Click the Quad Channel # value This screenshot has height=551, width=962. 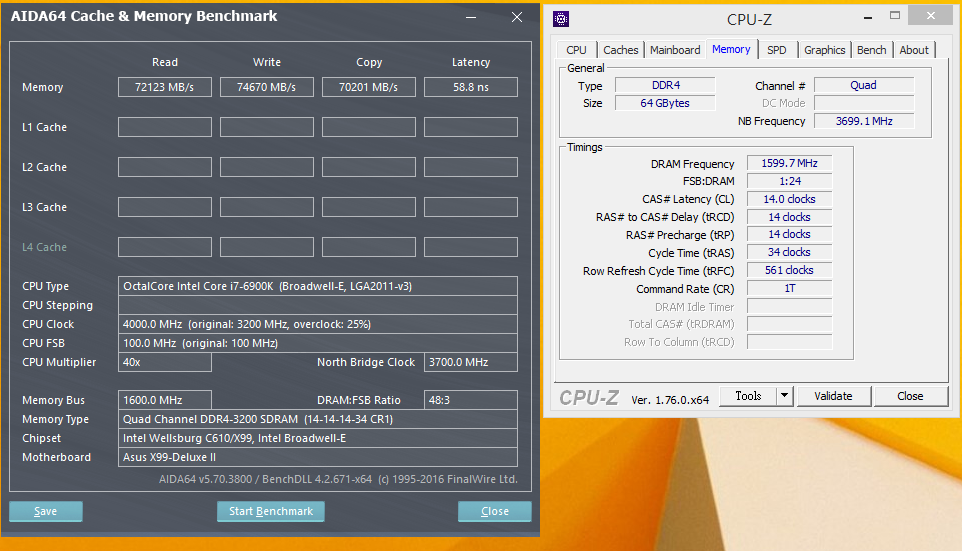864,85
